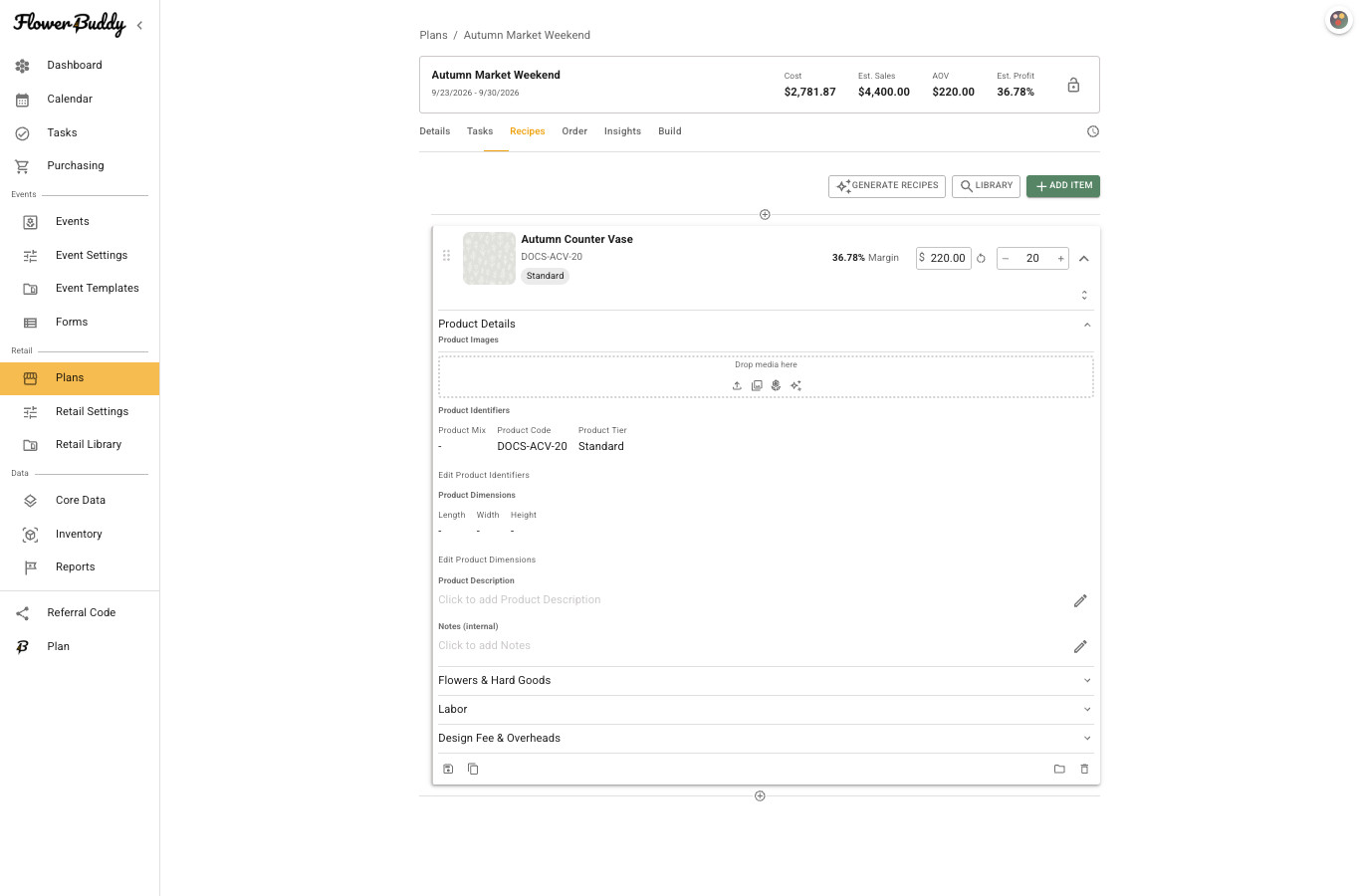
Task: Collapse the Product Details section
Action: pyautogui.click(x=1087, y=325)
